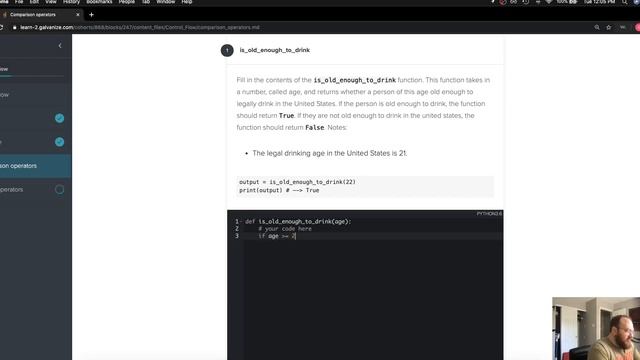Open the History menu
This screenshot has width=640, height=360.
pos(71,2)
